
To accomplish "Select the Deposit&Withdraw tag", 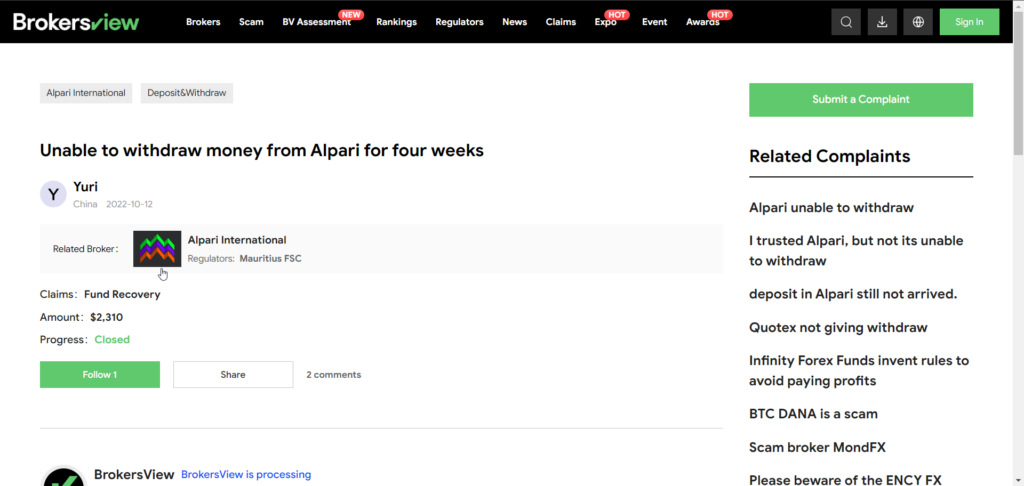I will point(187,93).
